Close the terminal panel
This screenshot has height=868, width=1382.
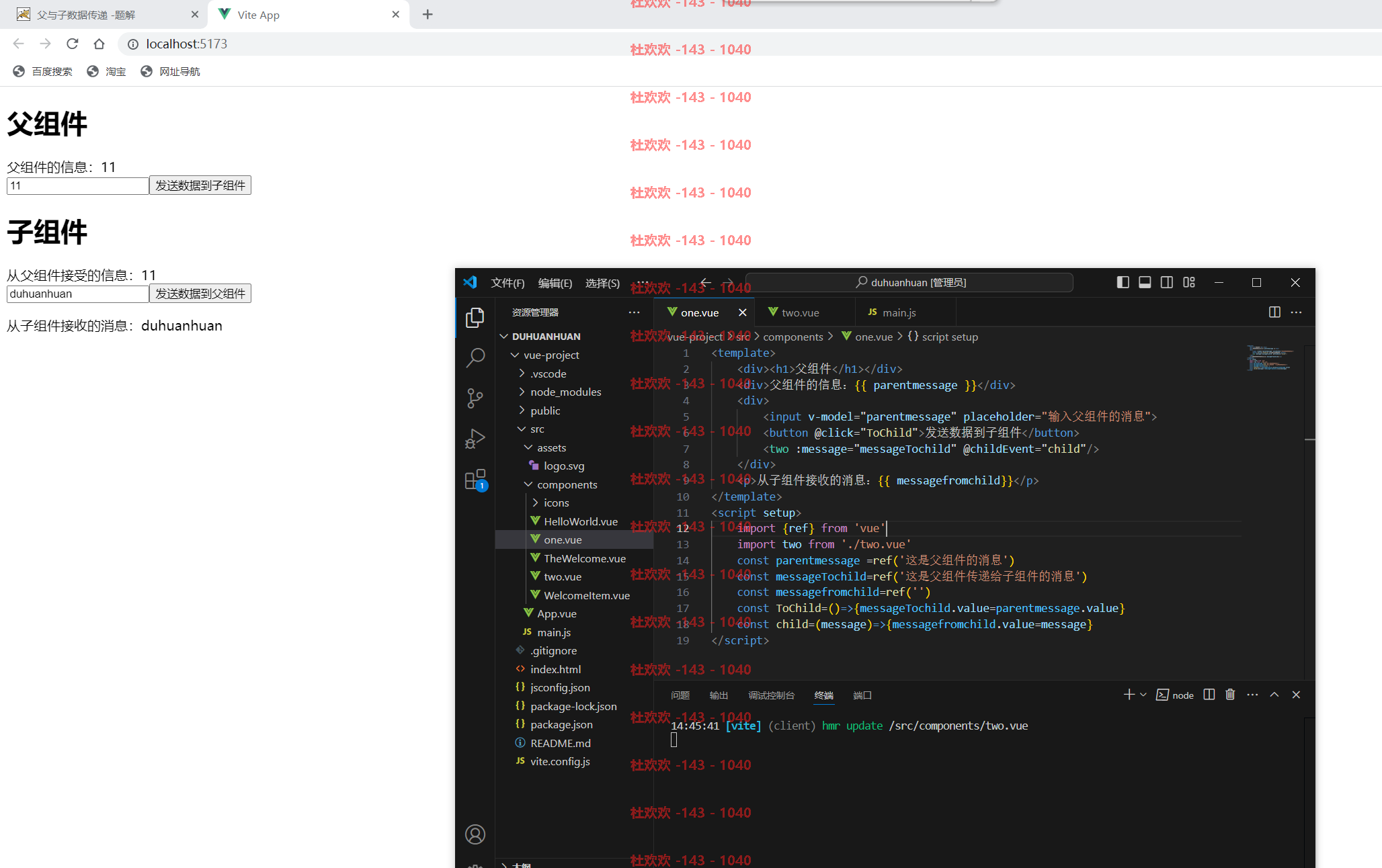tap(1296, 695)
